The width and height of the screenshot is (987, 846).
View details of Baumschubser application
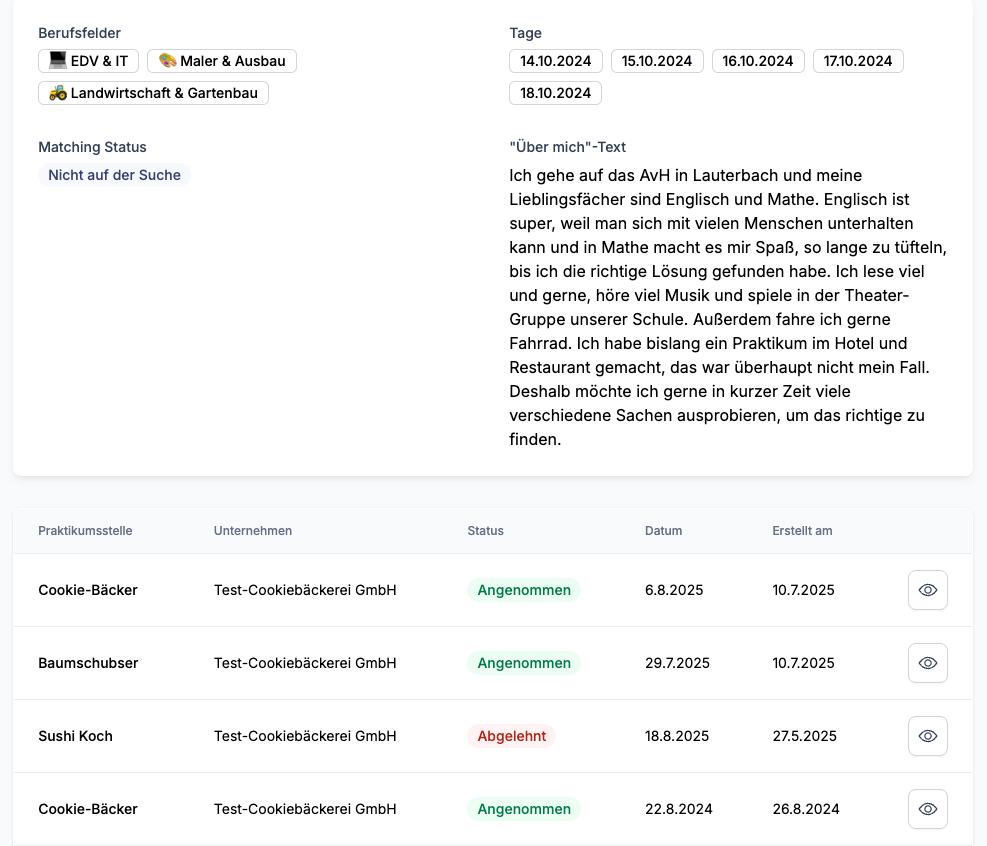[x=927, y=663]
